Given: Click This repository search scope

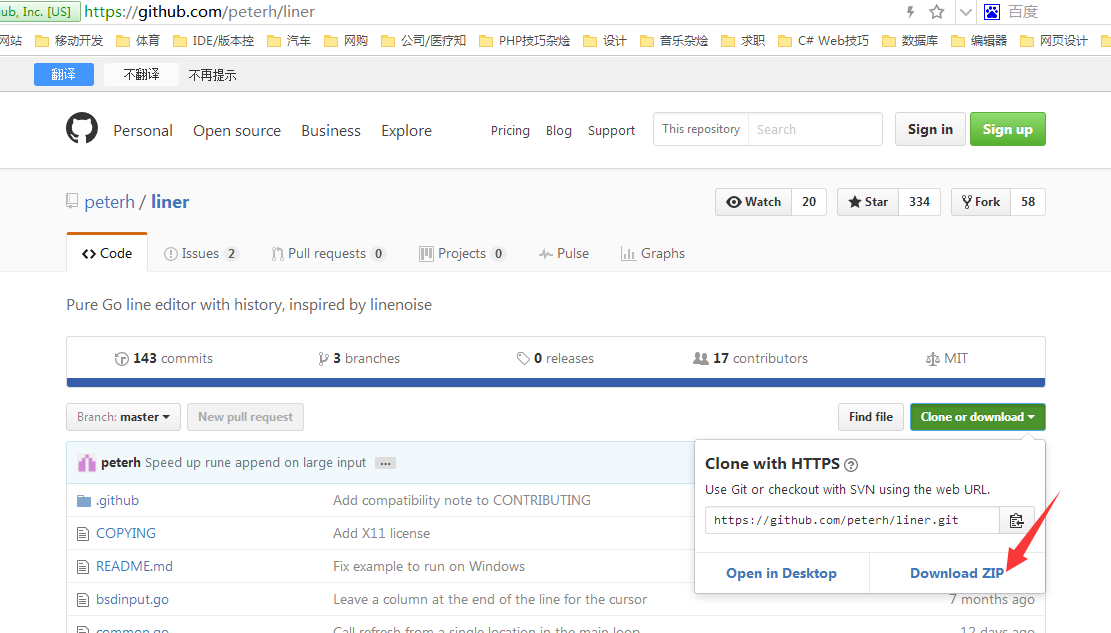Looking at the screenshot, I should click(701, 129).
